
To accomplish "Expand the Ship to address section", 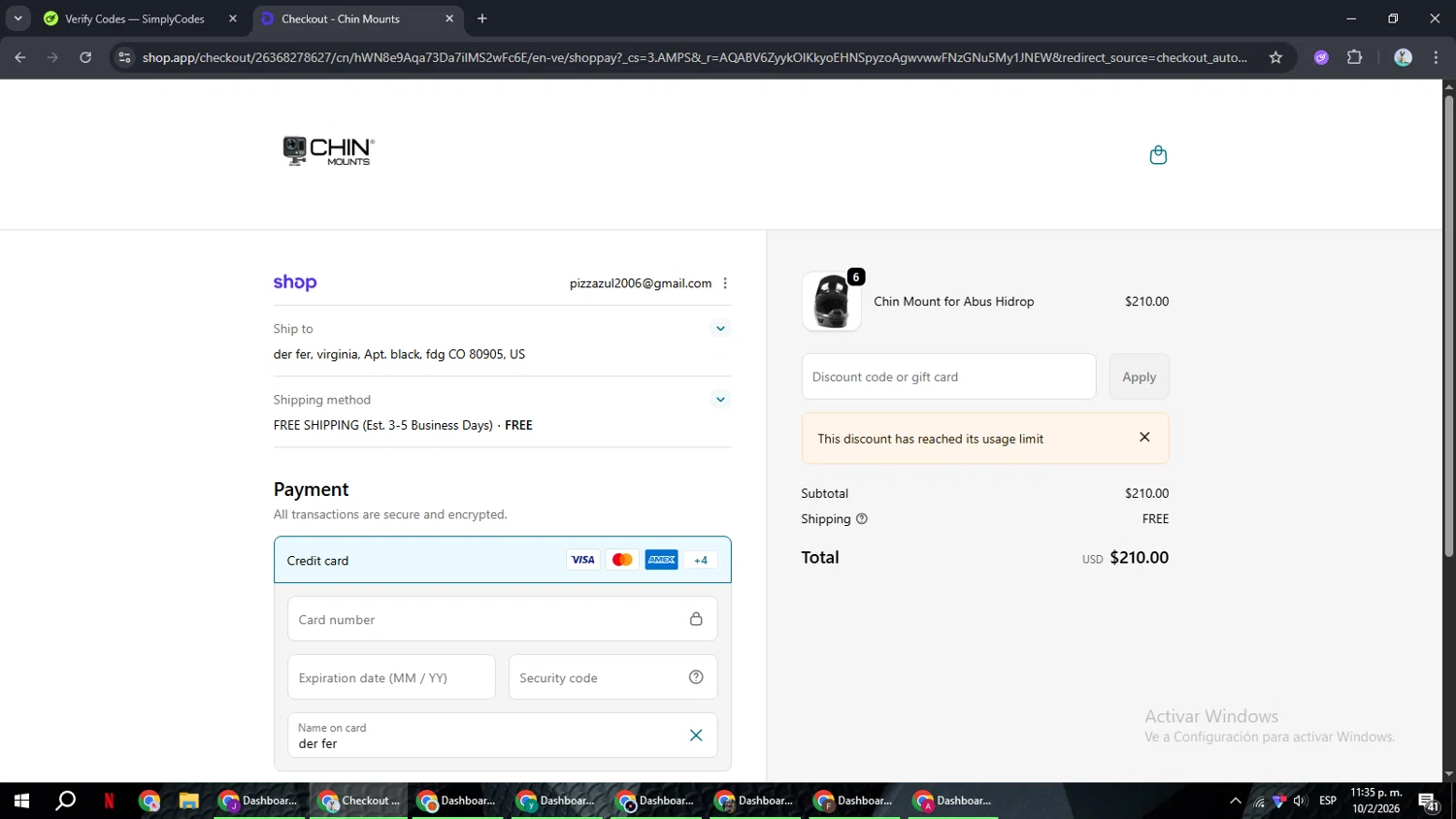I will point(720,329).
